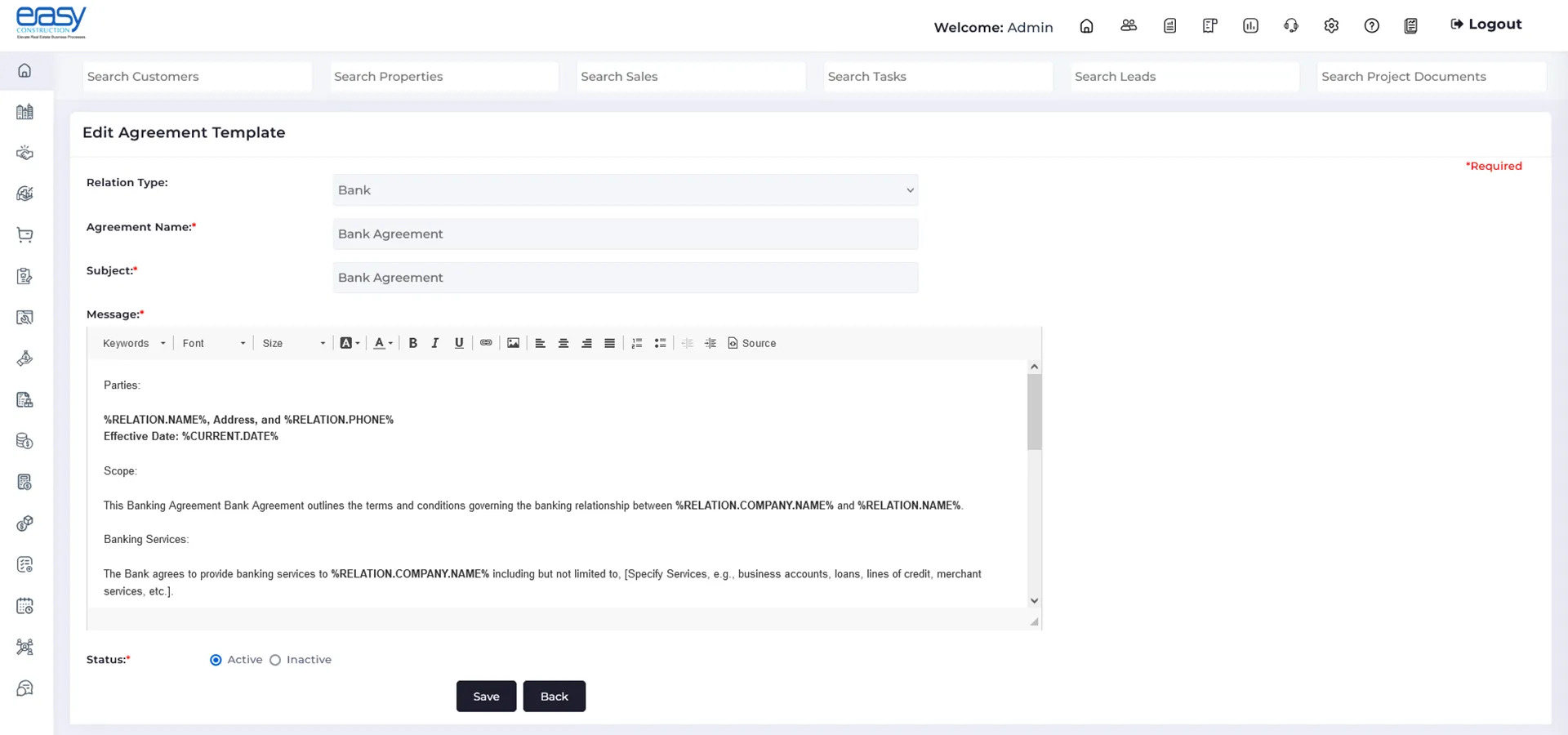The width and height of the screenshot is (1568, 735).
Task: Open newspaper chart icon beside Logout
Action: coord(1410,26)
